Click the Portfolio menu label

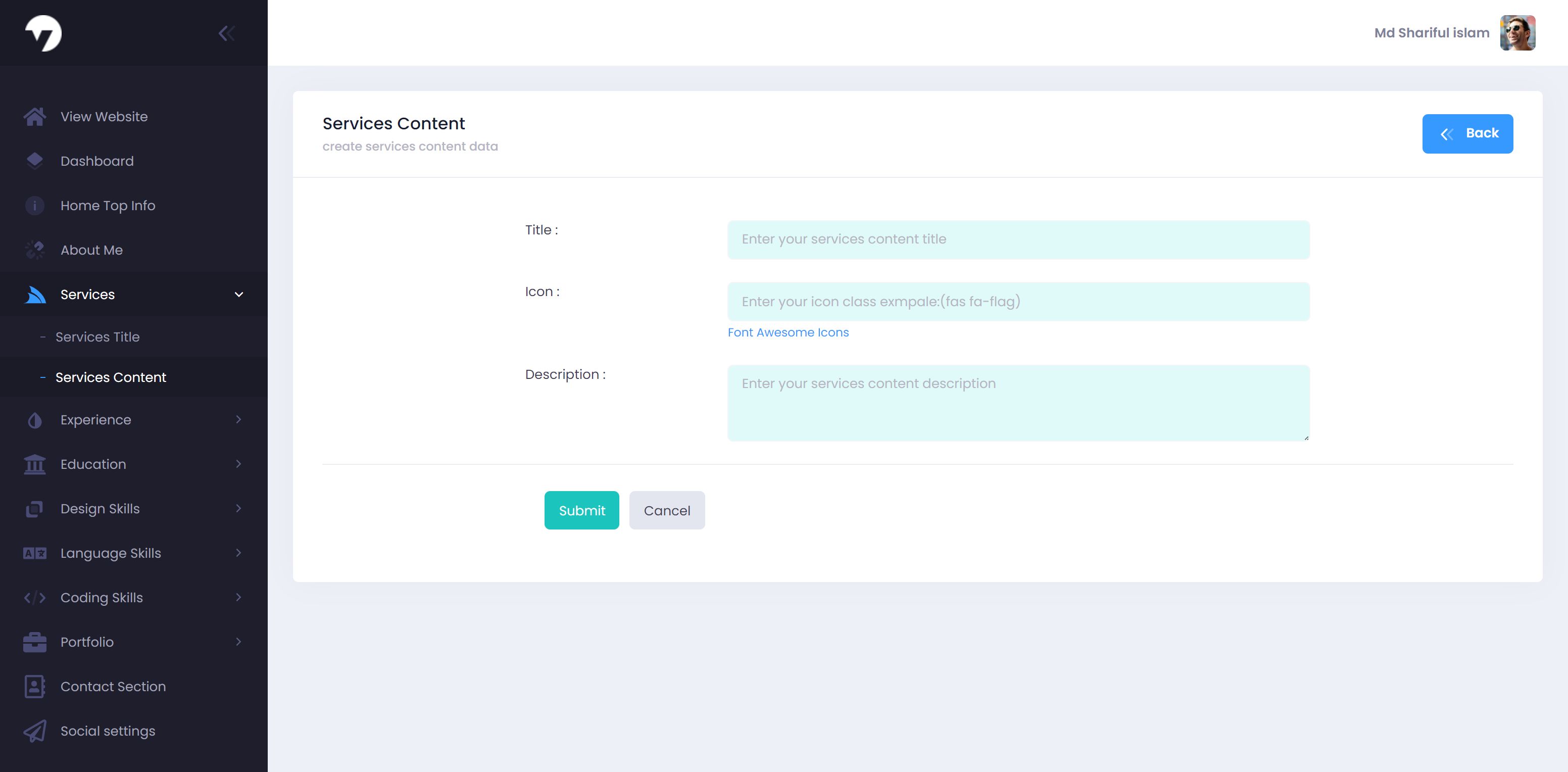(x=87, y=642)
